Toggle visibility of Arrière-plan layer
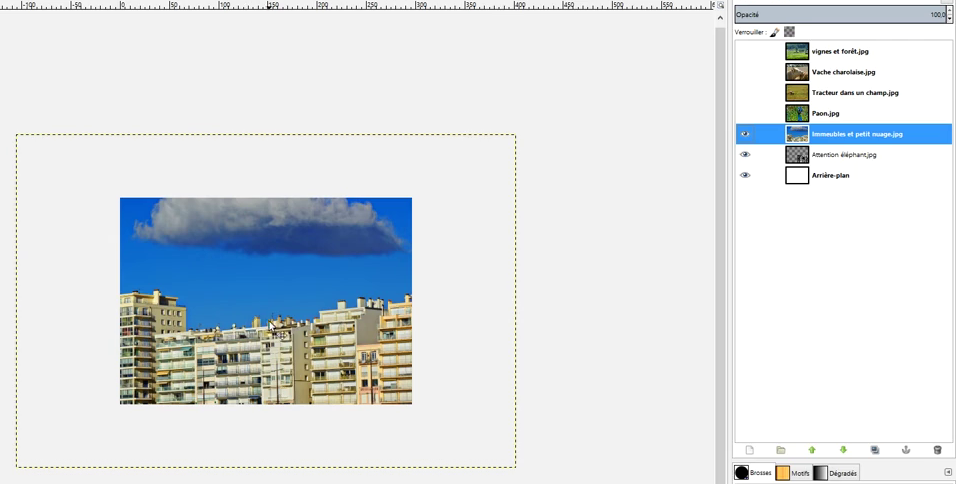Screen dimensions: 956x484 click(x=745, y=175)
